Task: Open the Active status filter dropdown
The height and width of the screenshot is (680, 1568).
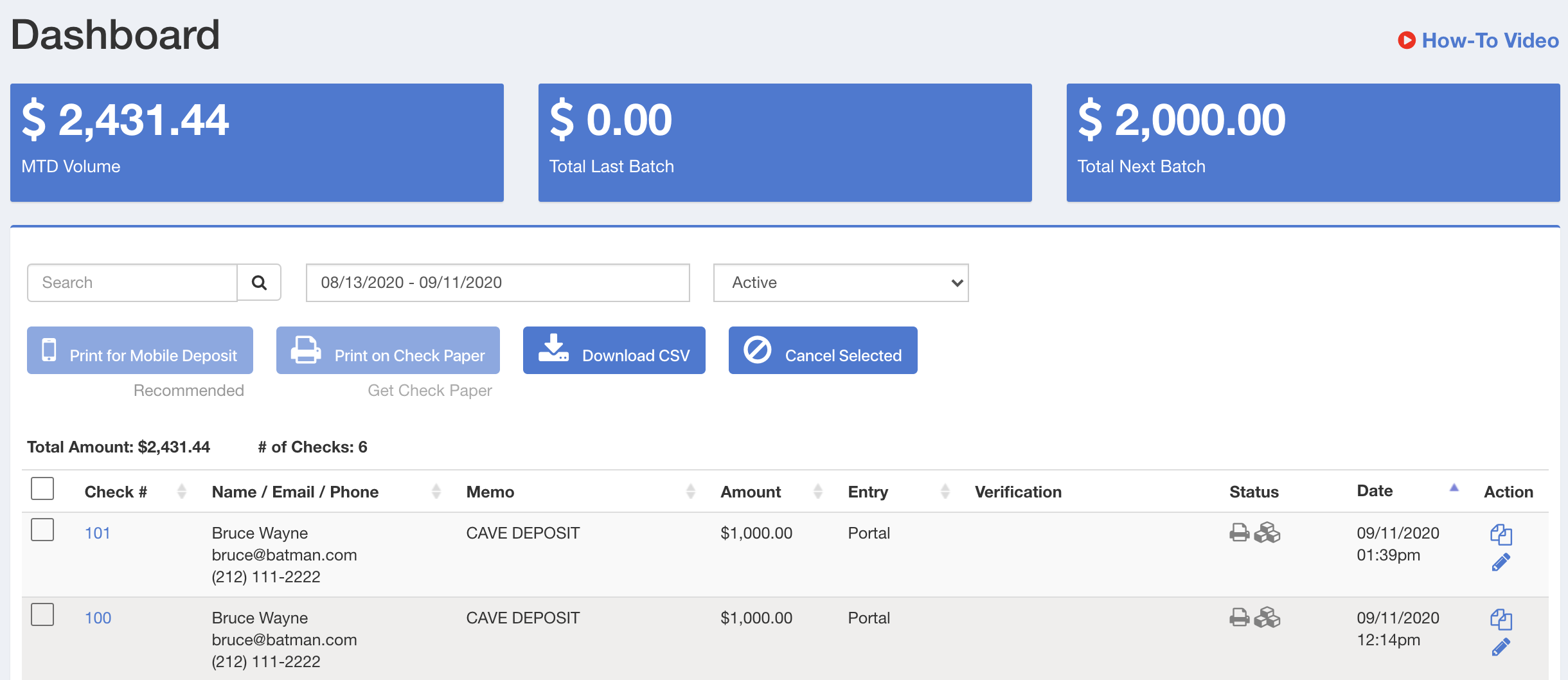Action: coord(841,283)
